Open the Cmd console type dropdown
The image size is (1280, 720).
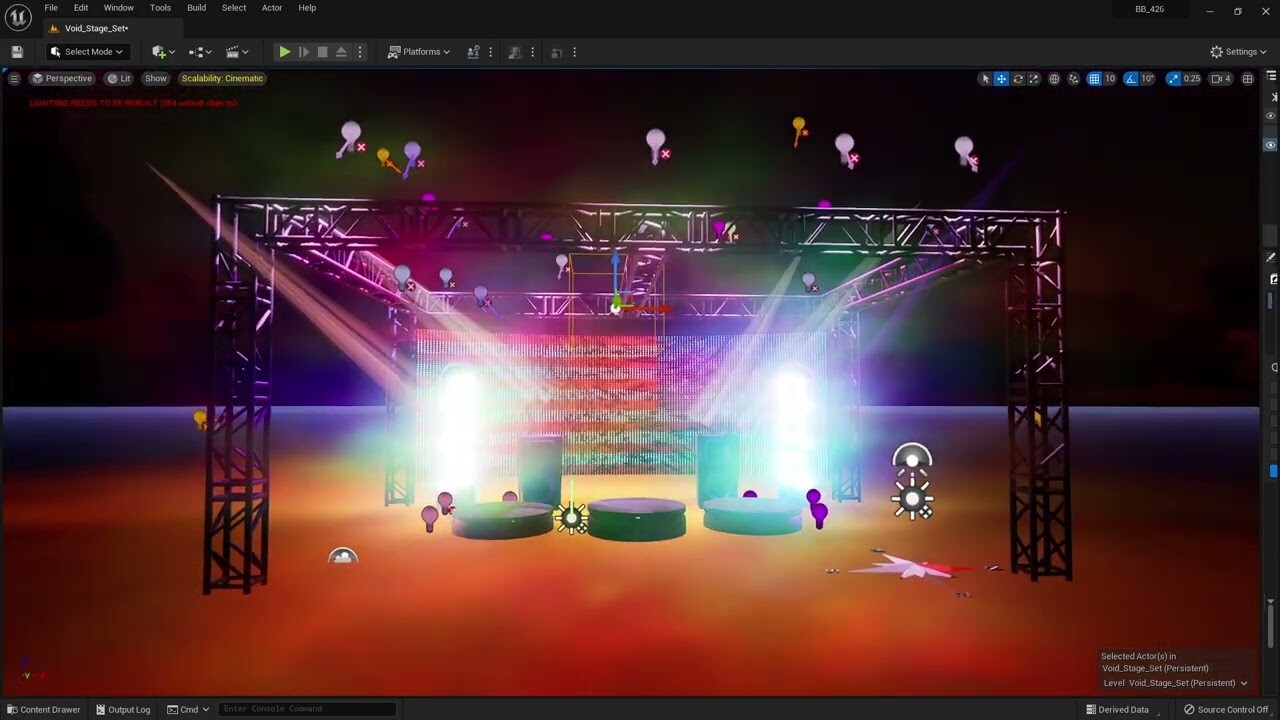tap(188, 710)
